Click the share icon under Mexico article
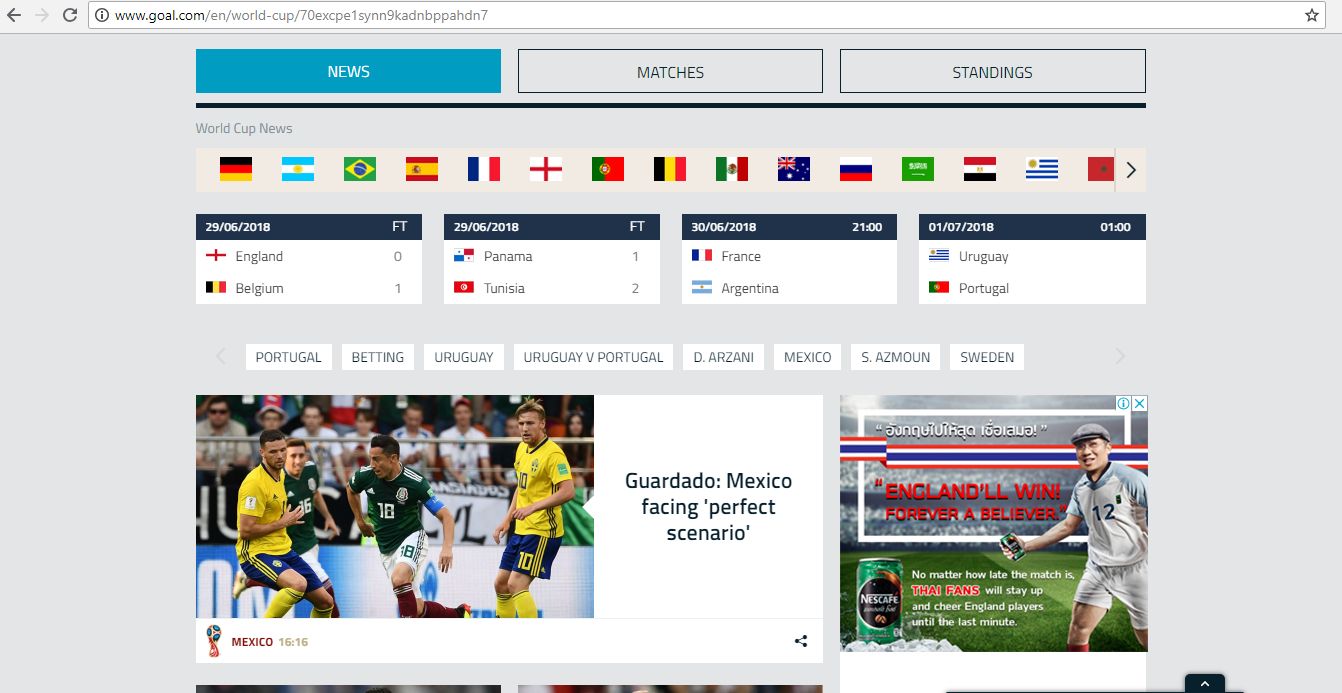1342x693 pixels. (801, 641)
